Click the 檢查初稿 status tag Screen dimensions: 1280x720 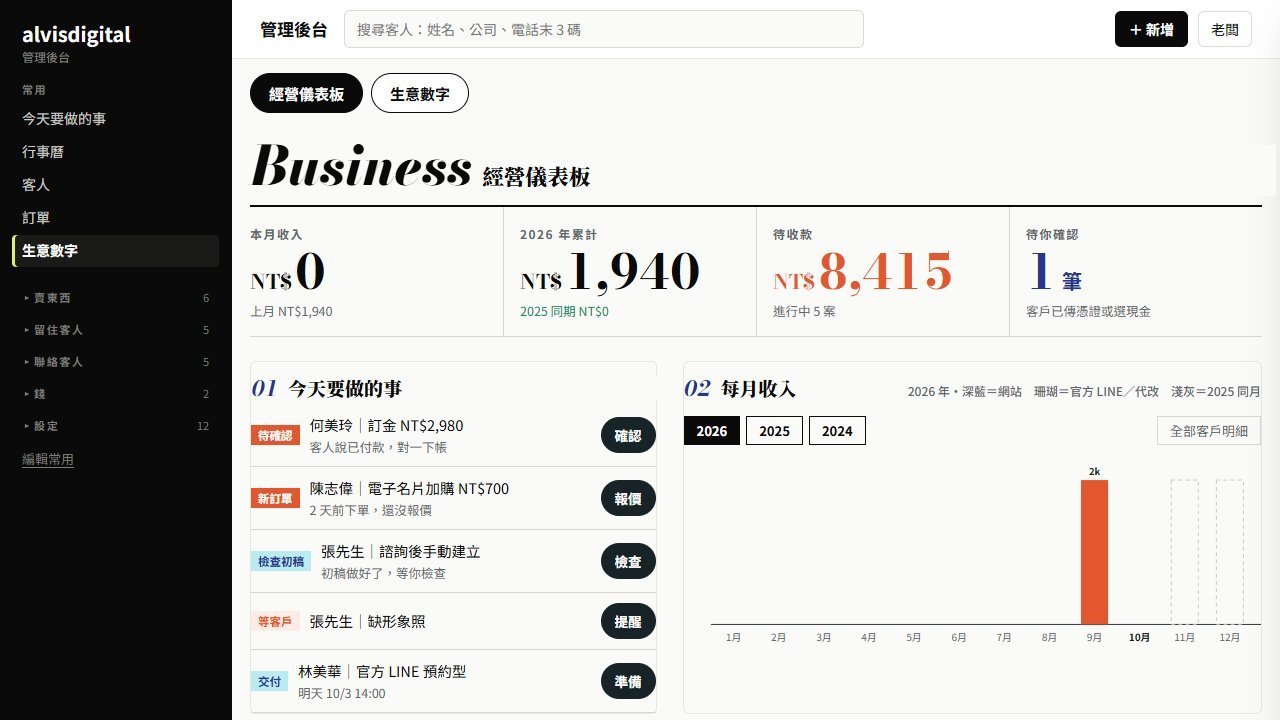[x=281, y=562]
